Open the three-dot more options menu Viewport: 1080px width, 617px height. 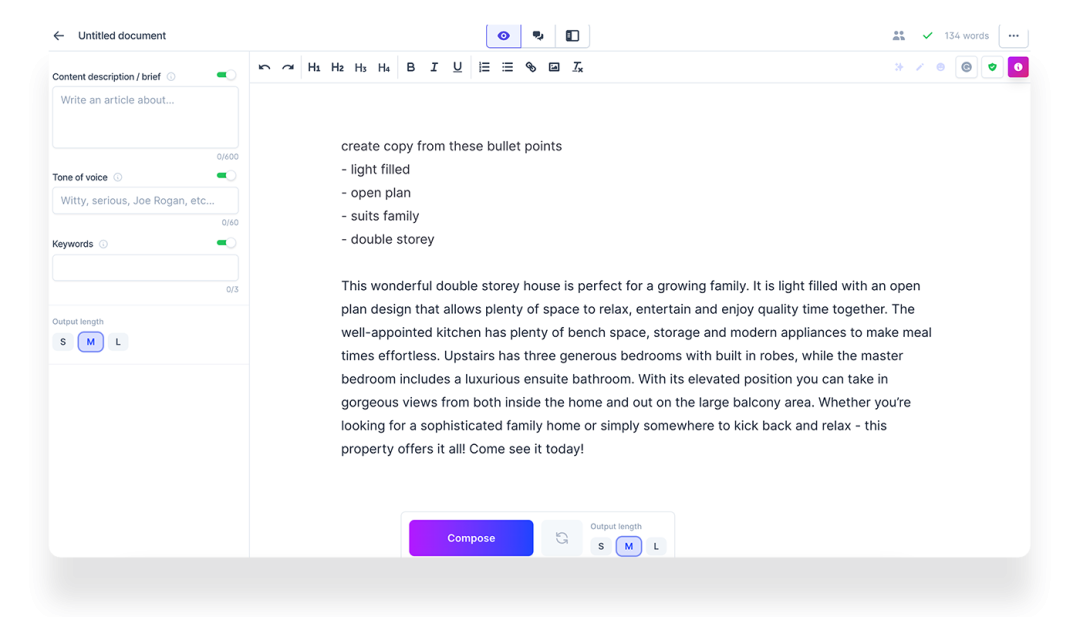tap(1014, 36)
